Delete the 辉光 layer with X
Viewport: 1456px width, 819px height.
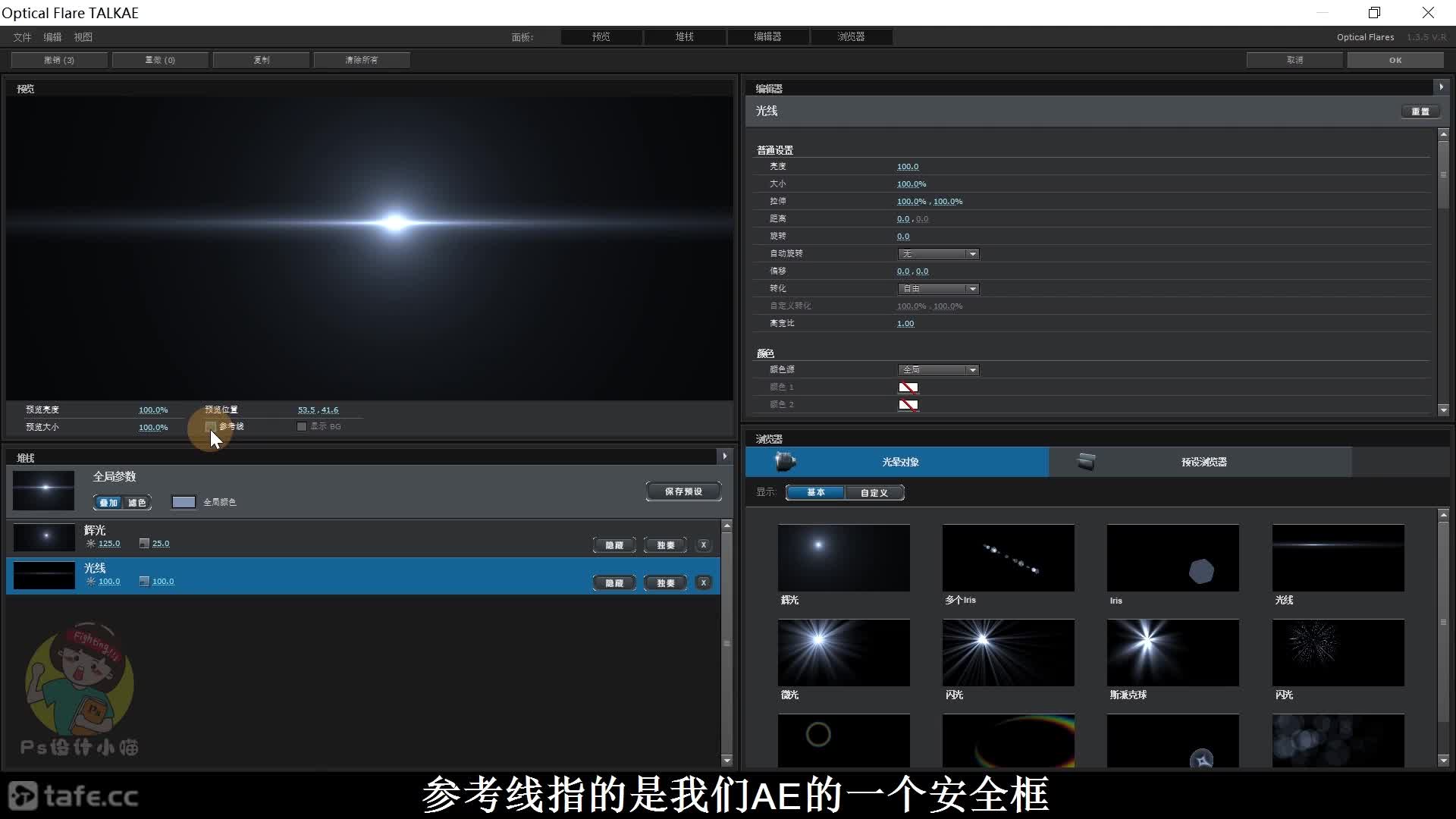coord(704,544)
